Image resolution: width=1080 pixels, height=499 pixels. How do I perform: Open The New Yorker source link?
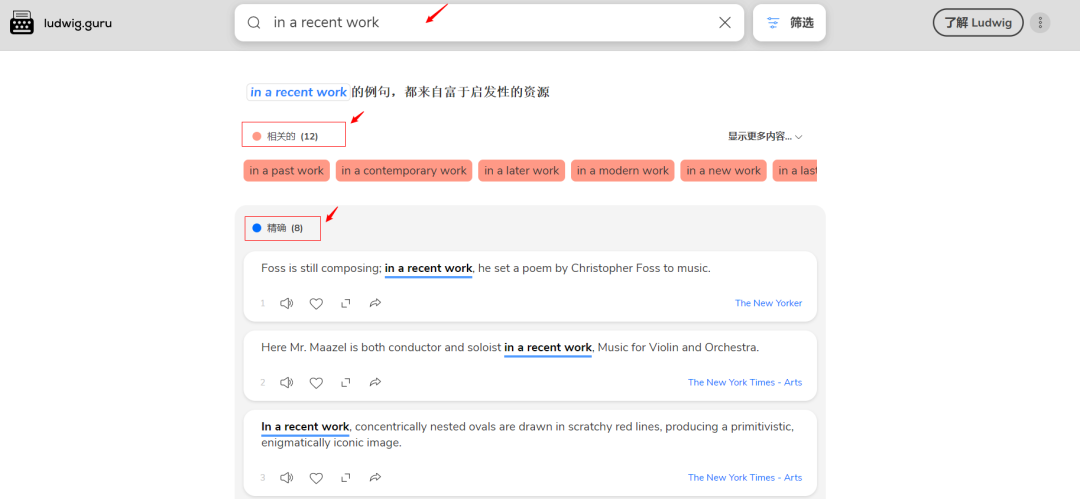(769, 303)
